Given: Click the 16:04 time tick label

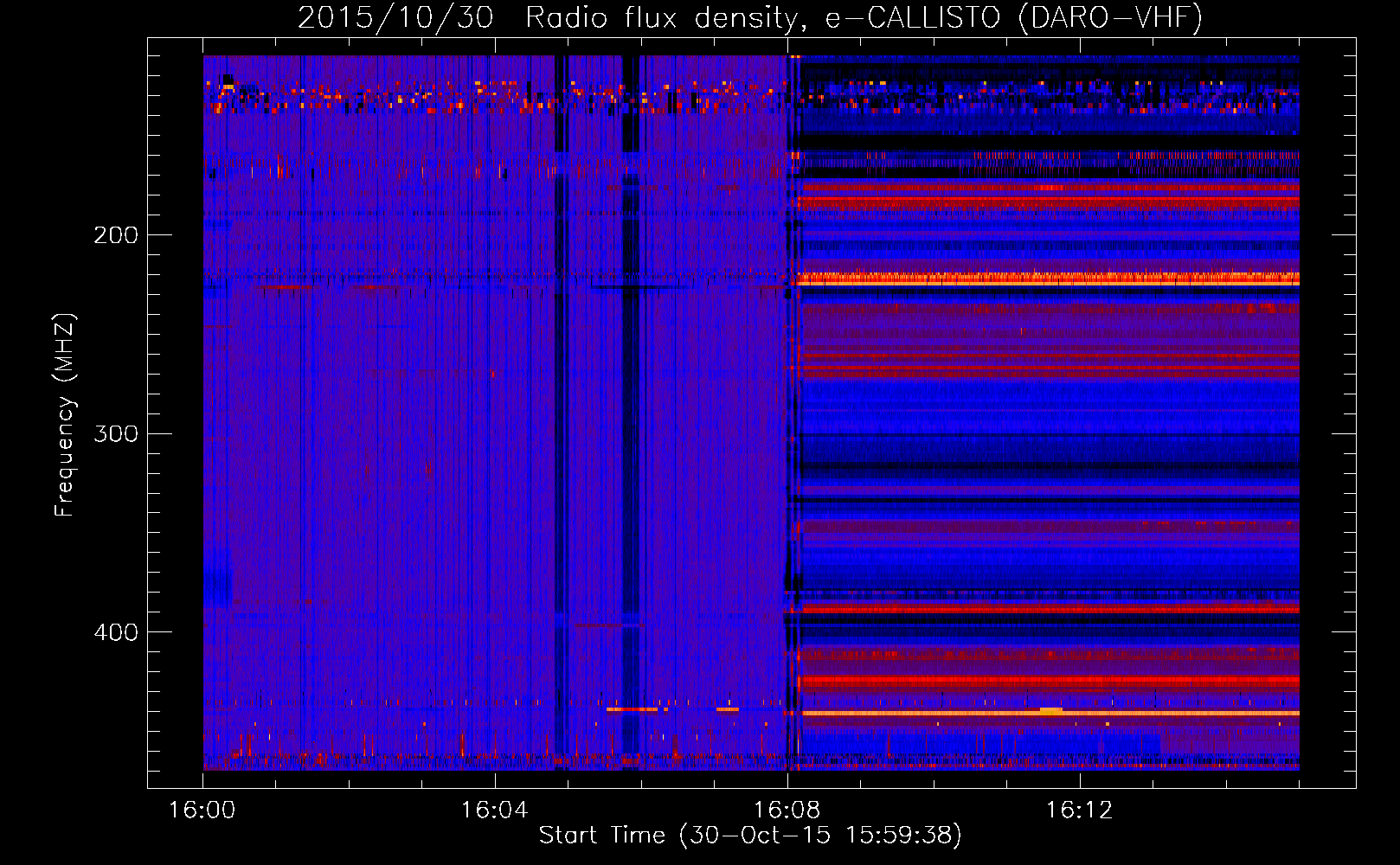Looking at the screenshot, I should coord(495,811).
